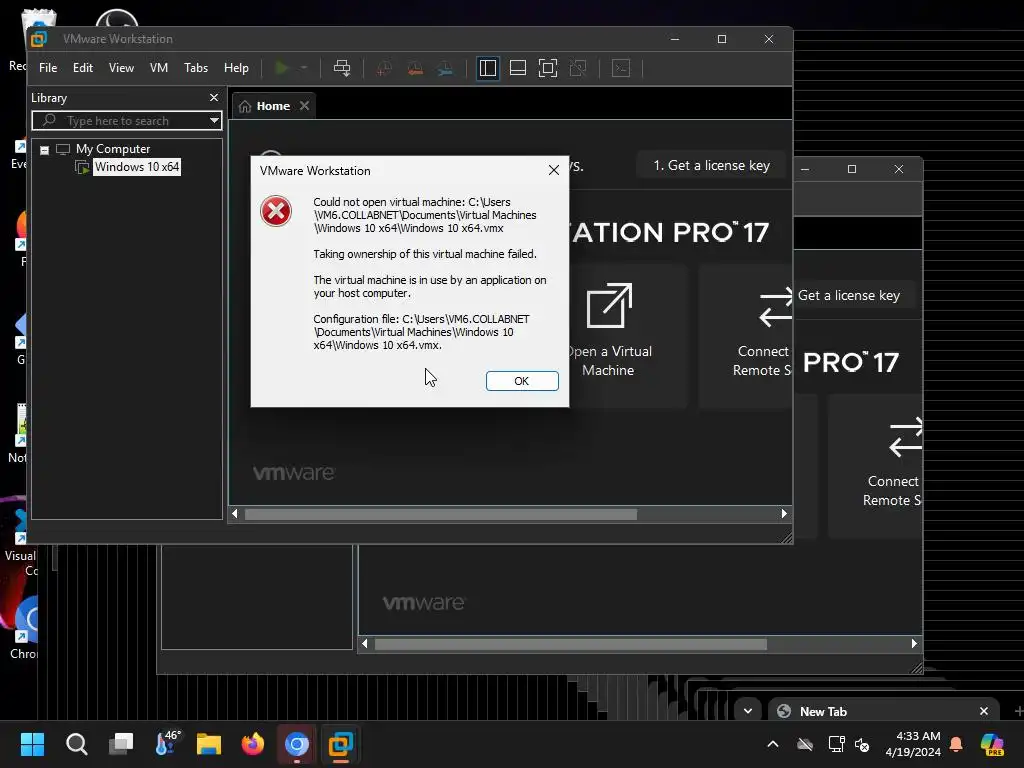
Task: Open the weather widget showing 46°
Action: 167,743
